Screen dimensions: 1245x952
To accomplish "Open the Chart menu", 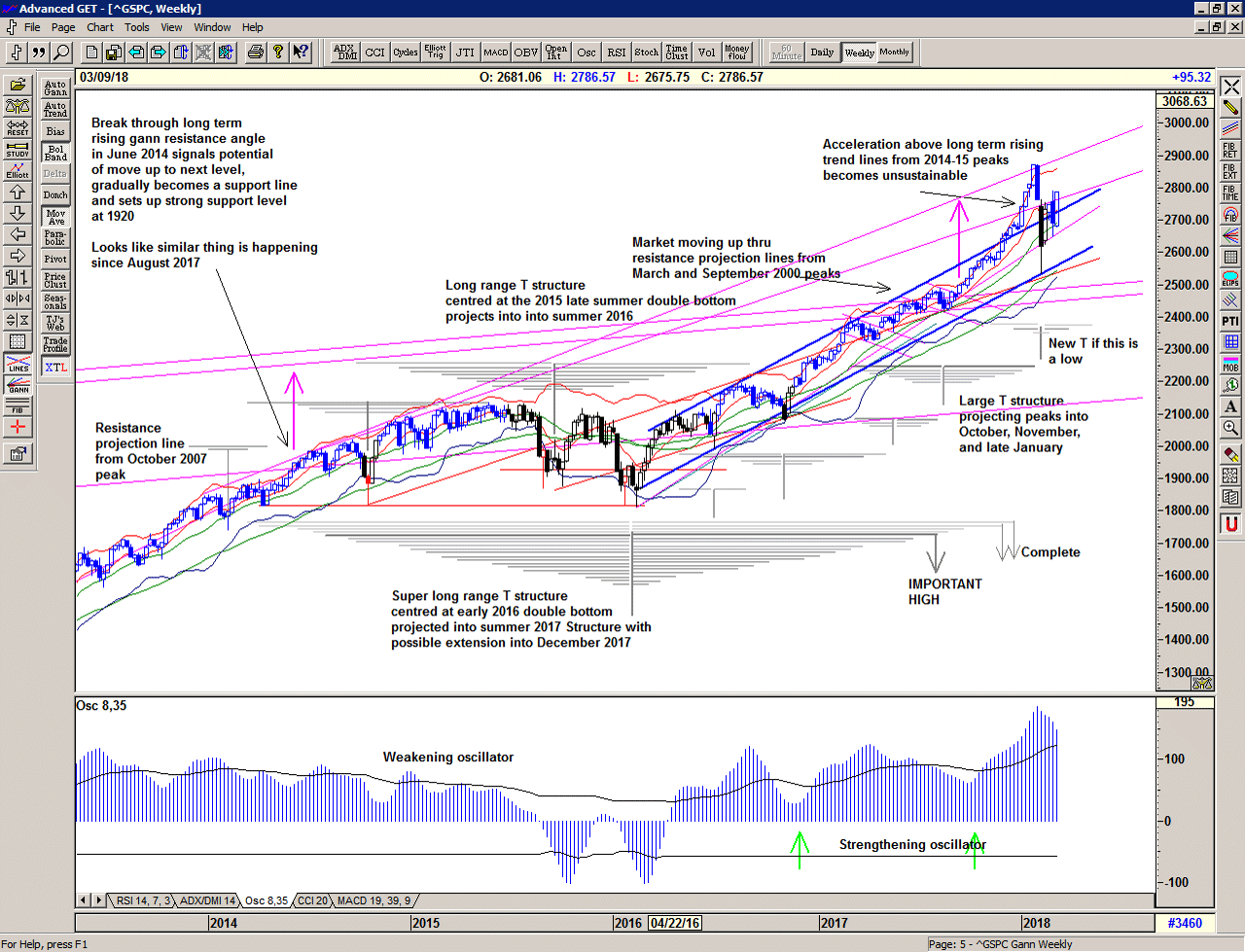I will pyautogui.click(x=100, y=27).
